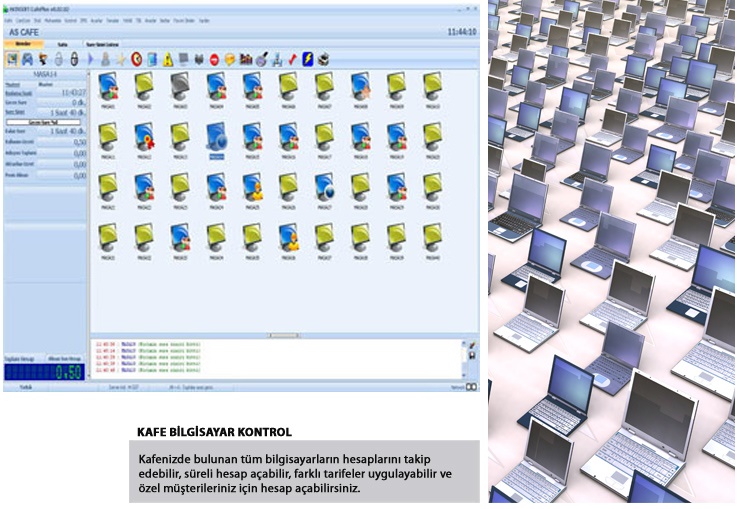Screen dimensions: 737x509
Task: Click the padlock icon in the toolbar
Action: 59,59
